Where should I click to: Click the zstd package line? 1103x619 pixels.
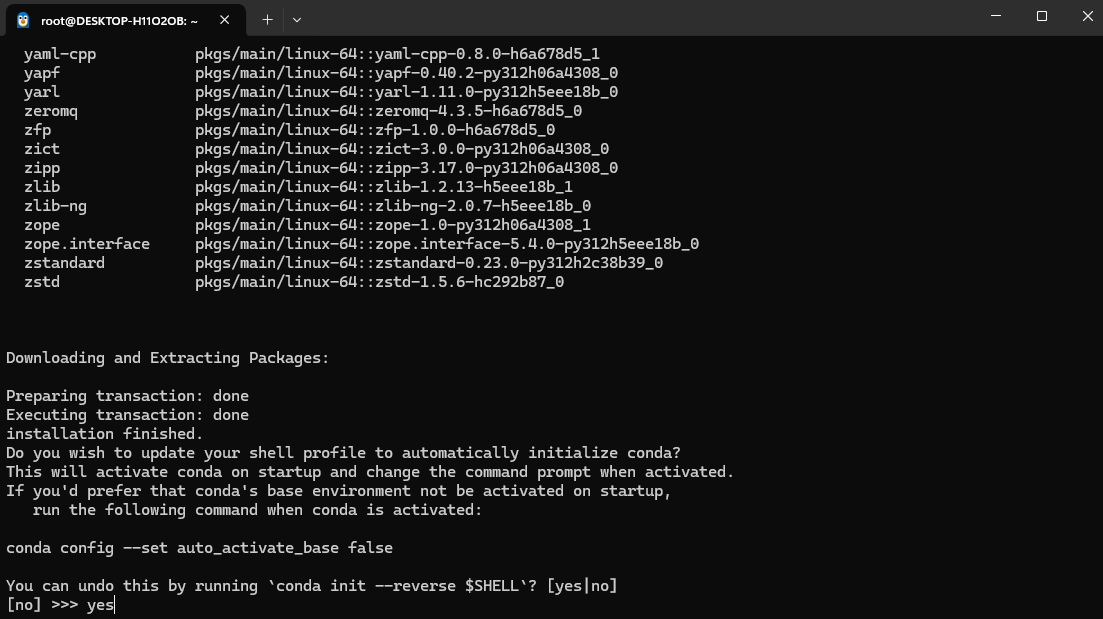point(294,282)
